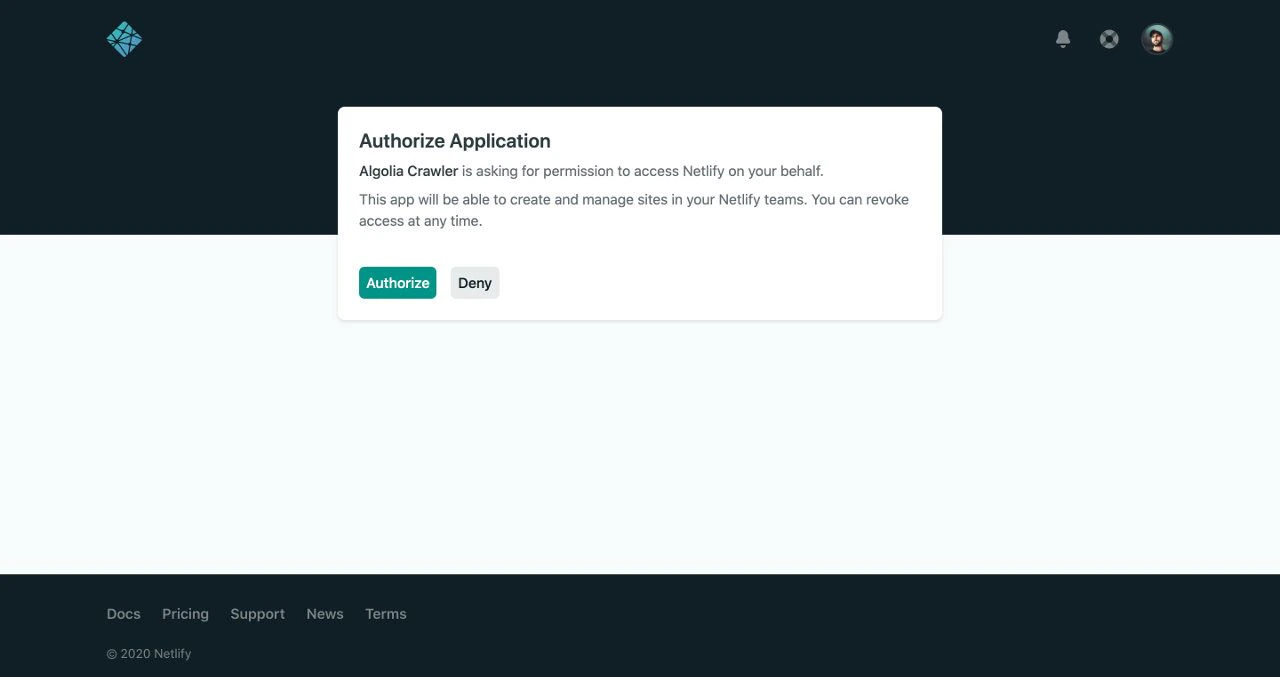Go to the Pricing footer item
The height and width of the screenshot is (677, 1280).
coord(185,613)
